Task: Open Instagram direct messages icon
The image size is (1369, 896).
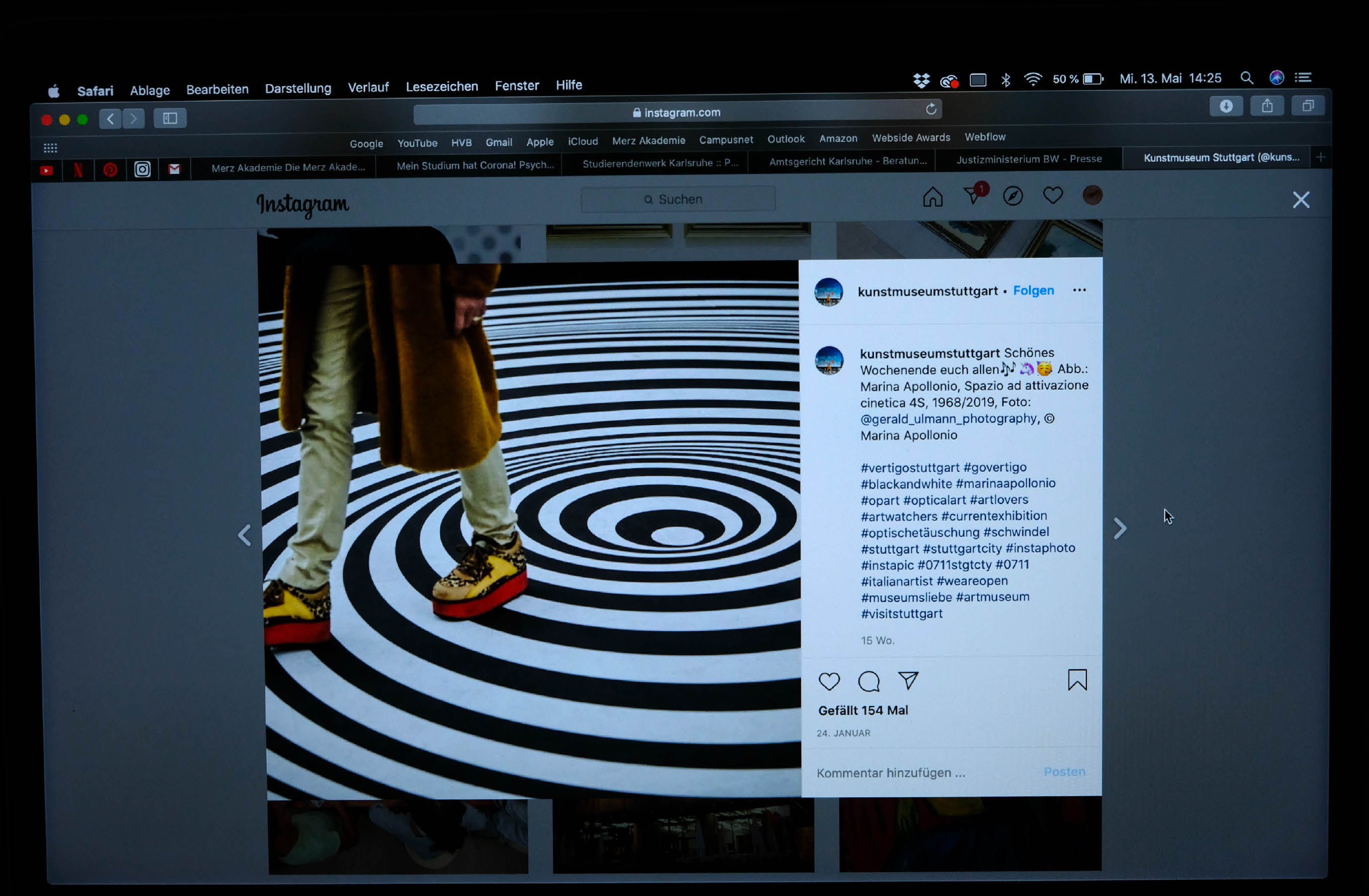Action: pos(974,195)
